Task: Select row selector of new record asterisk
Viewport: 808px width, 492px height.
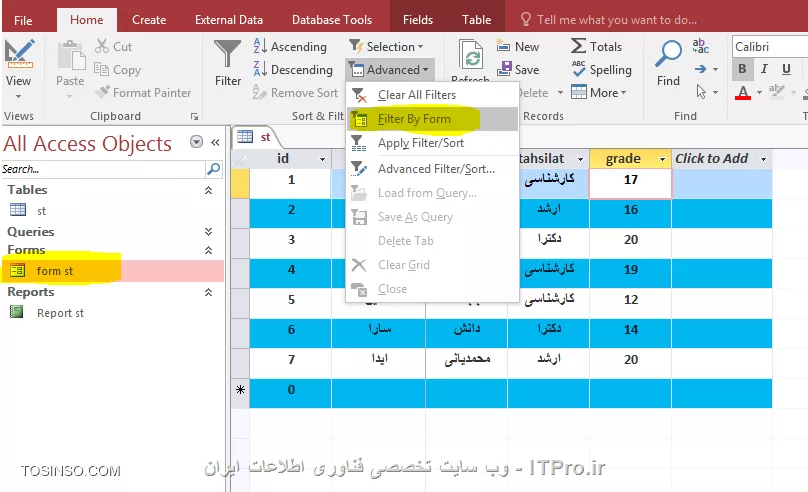Action: (x=240, y=394)
